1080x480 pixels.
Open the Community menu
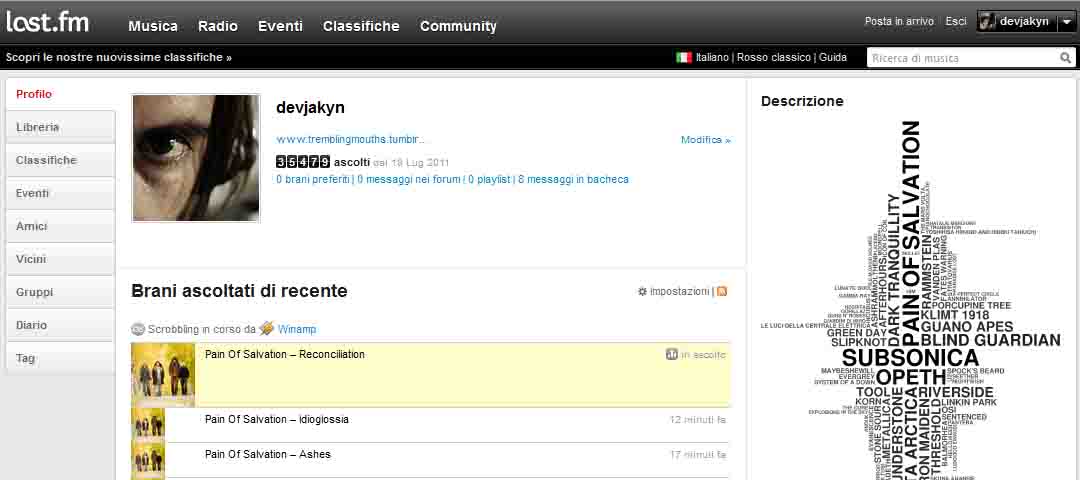tap(458, 26)
